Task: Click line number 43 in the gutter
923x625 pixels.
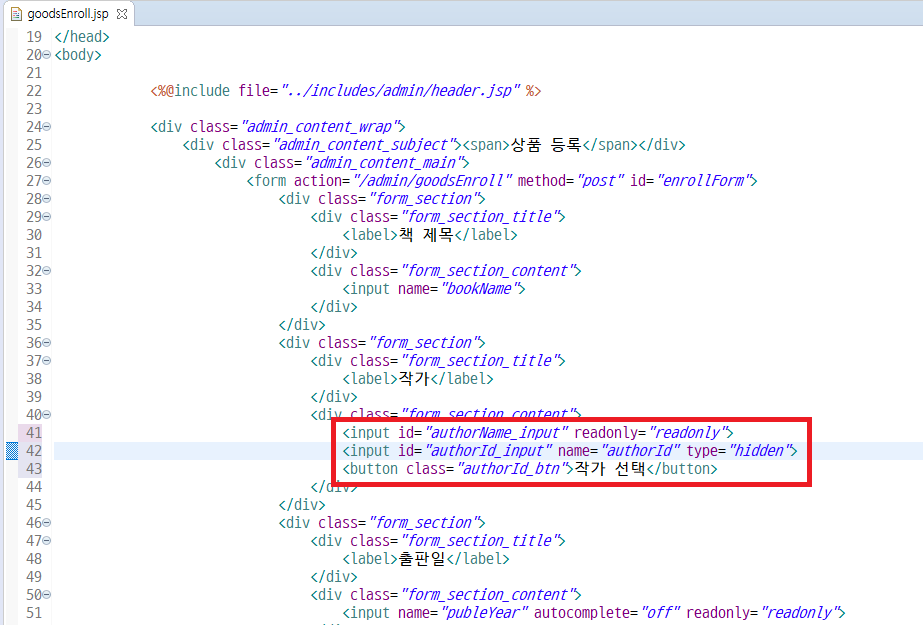Action: 34,469
